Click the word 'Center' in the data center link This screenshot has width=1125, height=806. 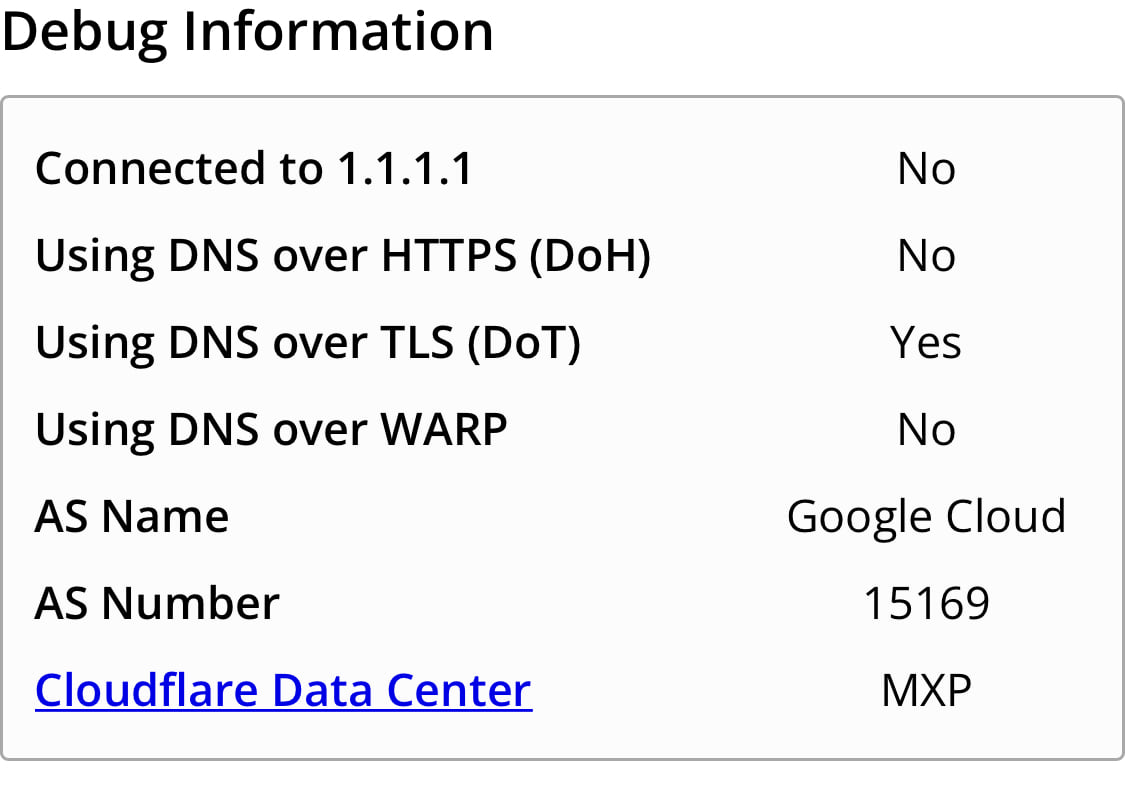[459, 690]
